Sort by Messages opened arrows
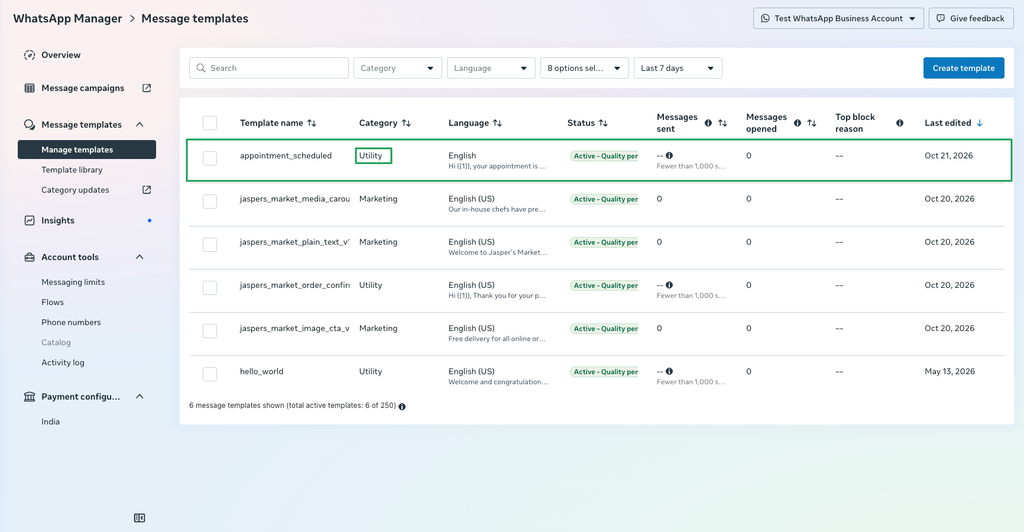1024x532 pixels. [812, 123]
